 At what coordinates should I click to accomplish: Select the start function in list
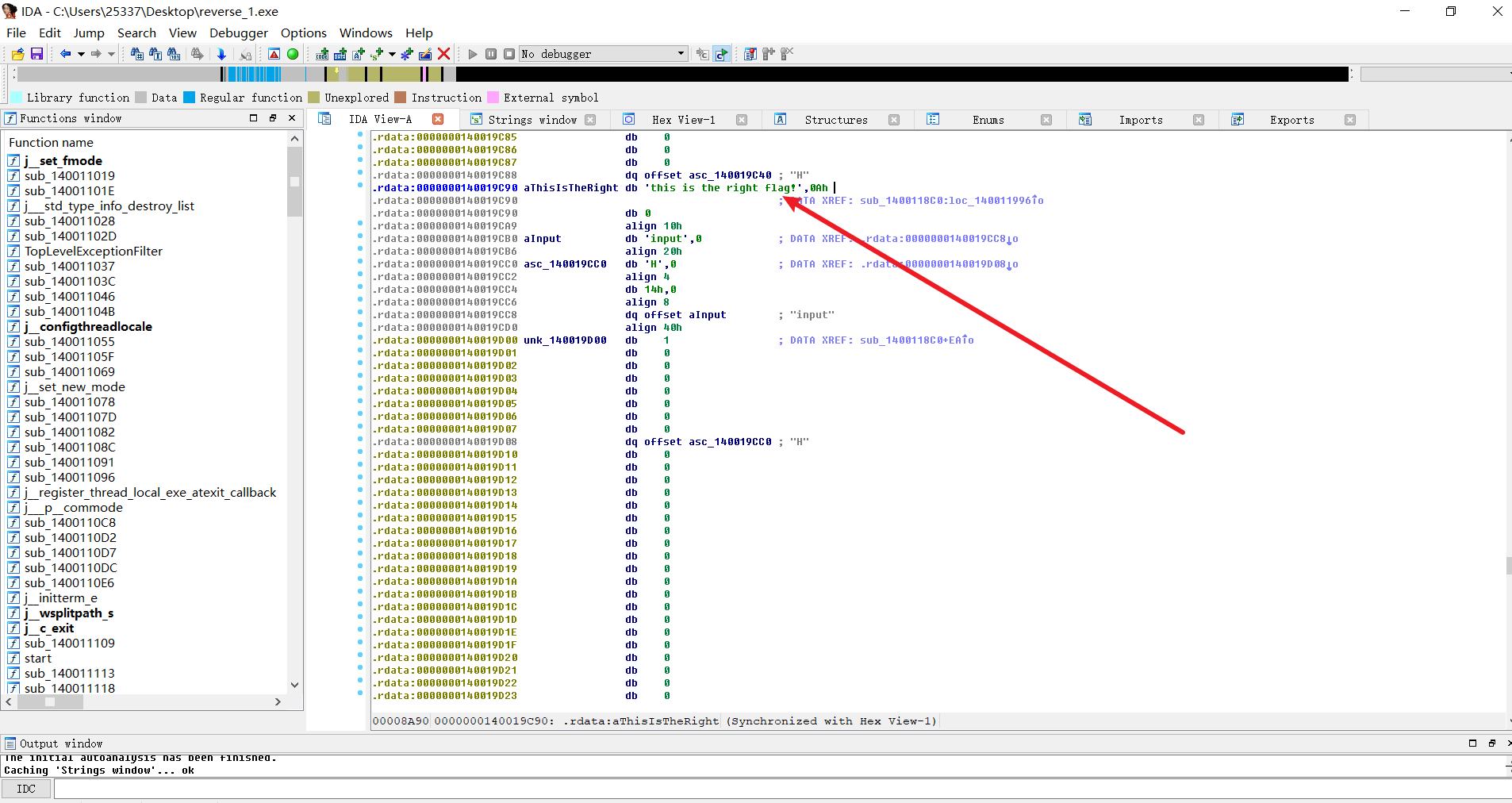(x=37, y=658)
